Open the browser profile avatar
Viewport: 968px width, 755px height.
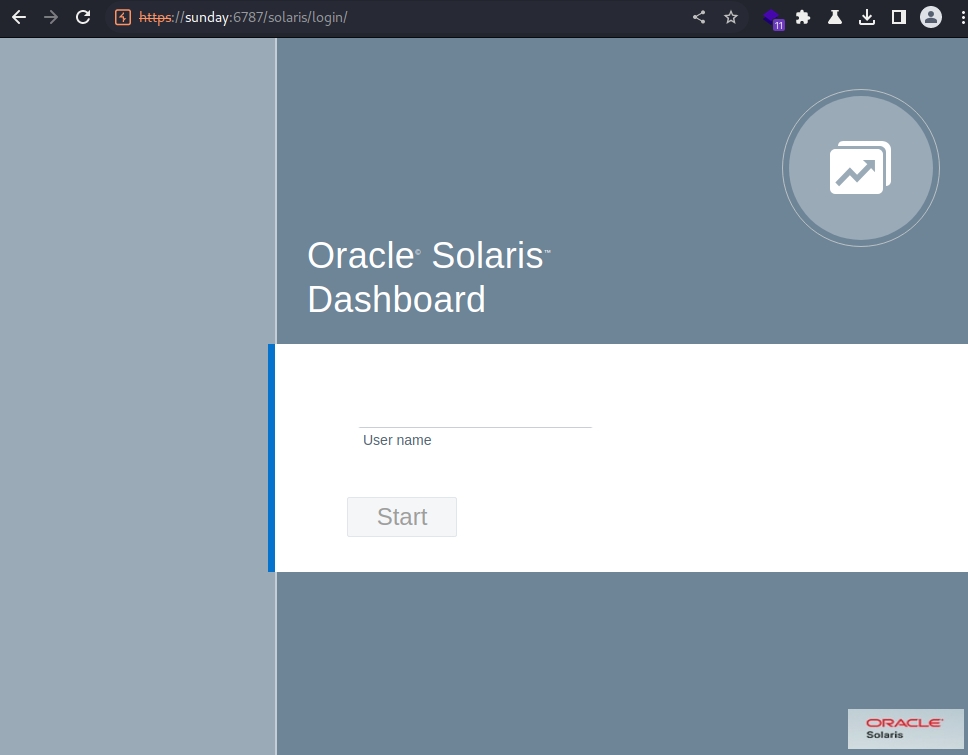931,17
